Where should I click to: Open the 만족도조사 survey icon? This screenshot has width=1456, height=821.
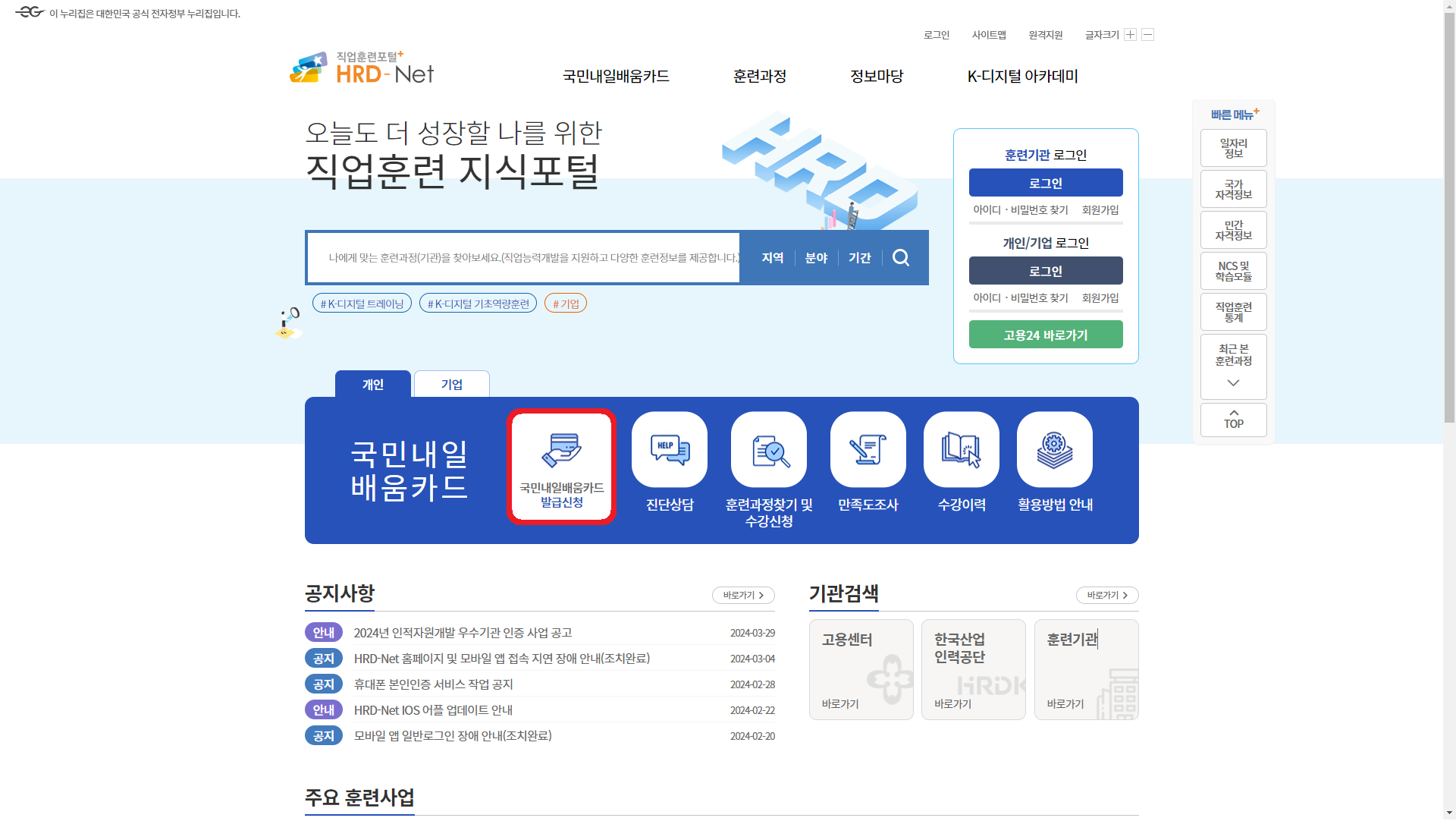click(868, 450)
